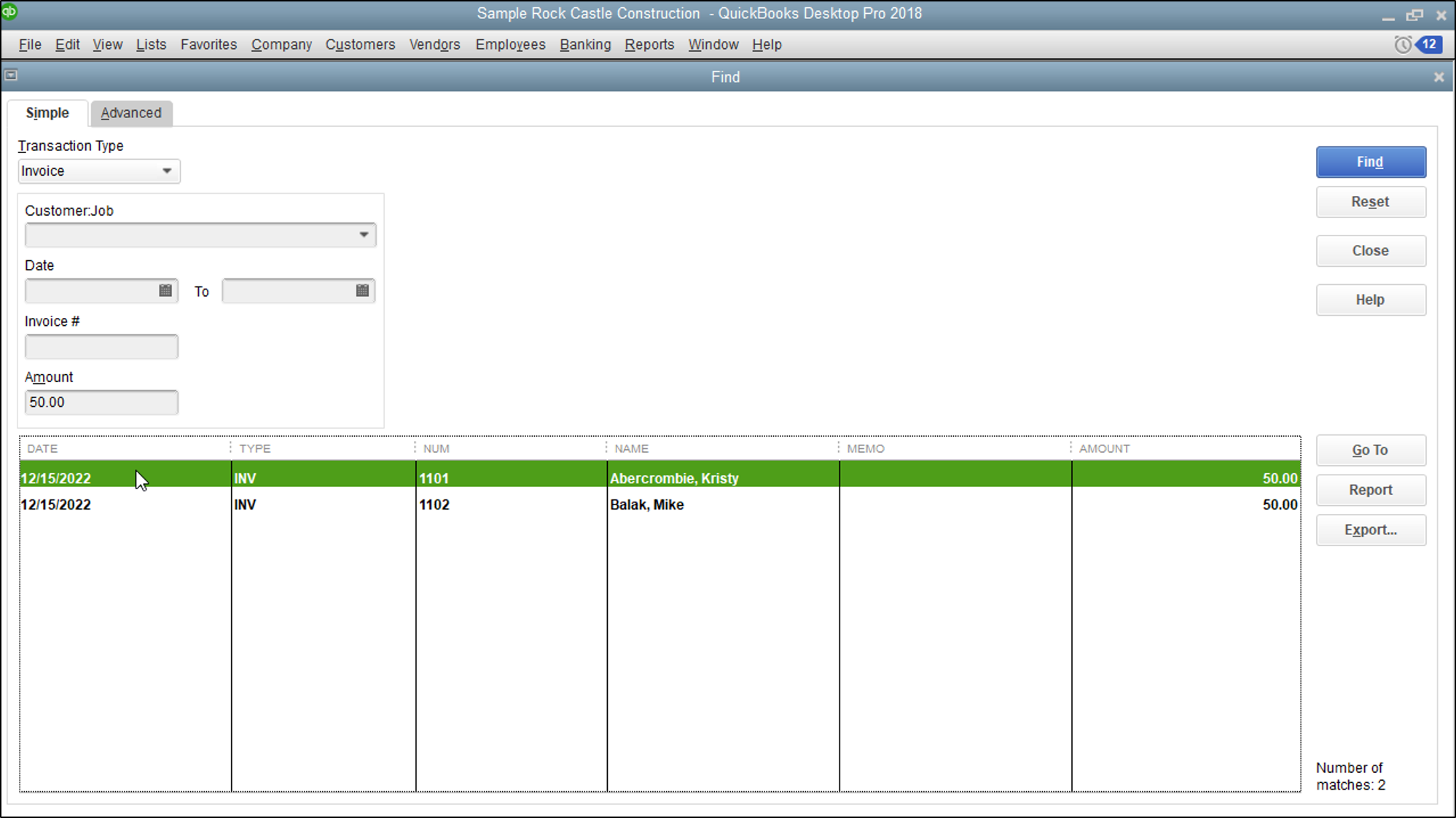Select the Simple tab

pos(47,113)
